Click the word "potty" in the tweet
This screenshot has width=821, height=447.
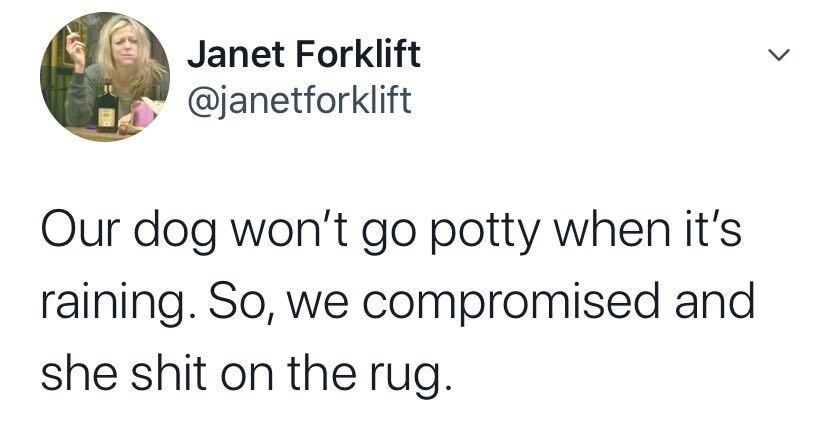click(x=484, y=232)
